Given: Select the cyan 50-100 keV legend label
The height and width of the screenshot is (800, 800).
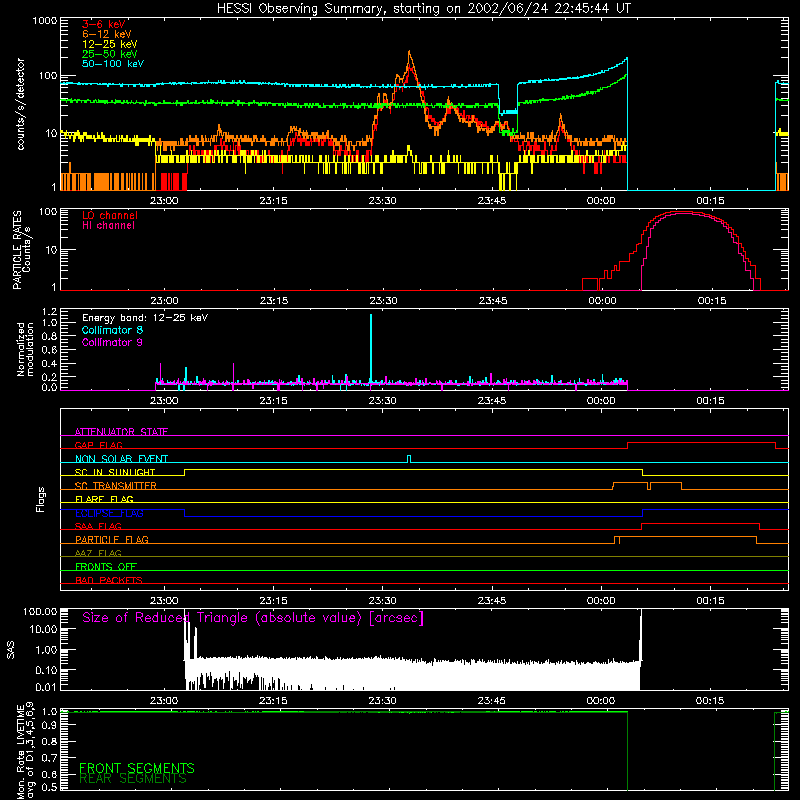Looking at the screenshot, I should pyautogui.click(x=113, y=64).
